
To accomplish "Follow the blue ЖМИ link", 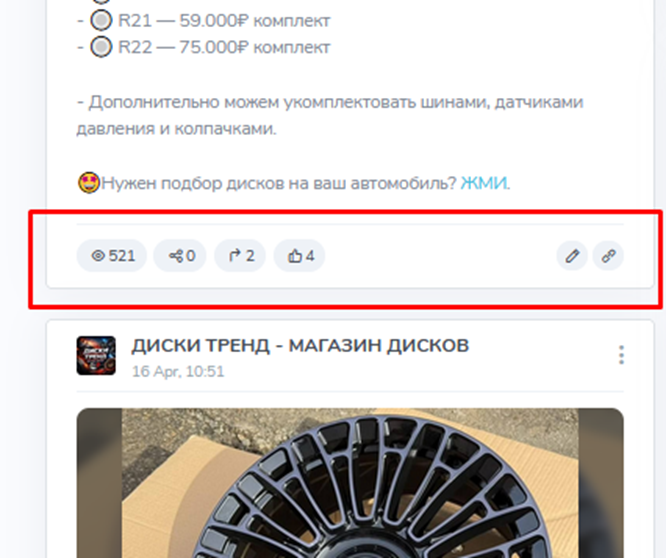I will click(484, 183).
